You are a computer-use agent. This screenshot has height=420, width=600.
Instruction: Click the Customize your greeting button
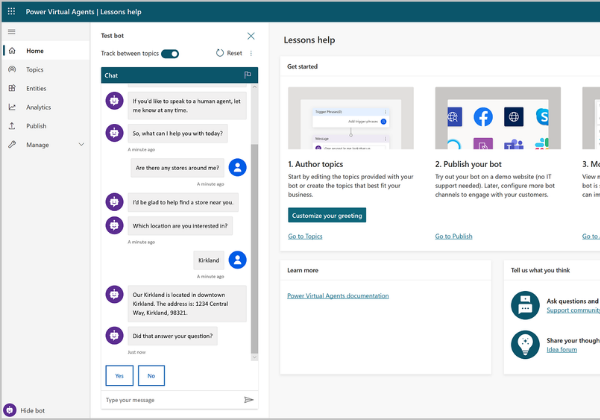(x=327, y=215)
